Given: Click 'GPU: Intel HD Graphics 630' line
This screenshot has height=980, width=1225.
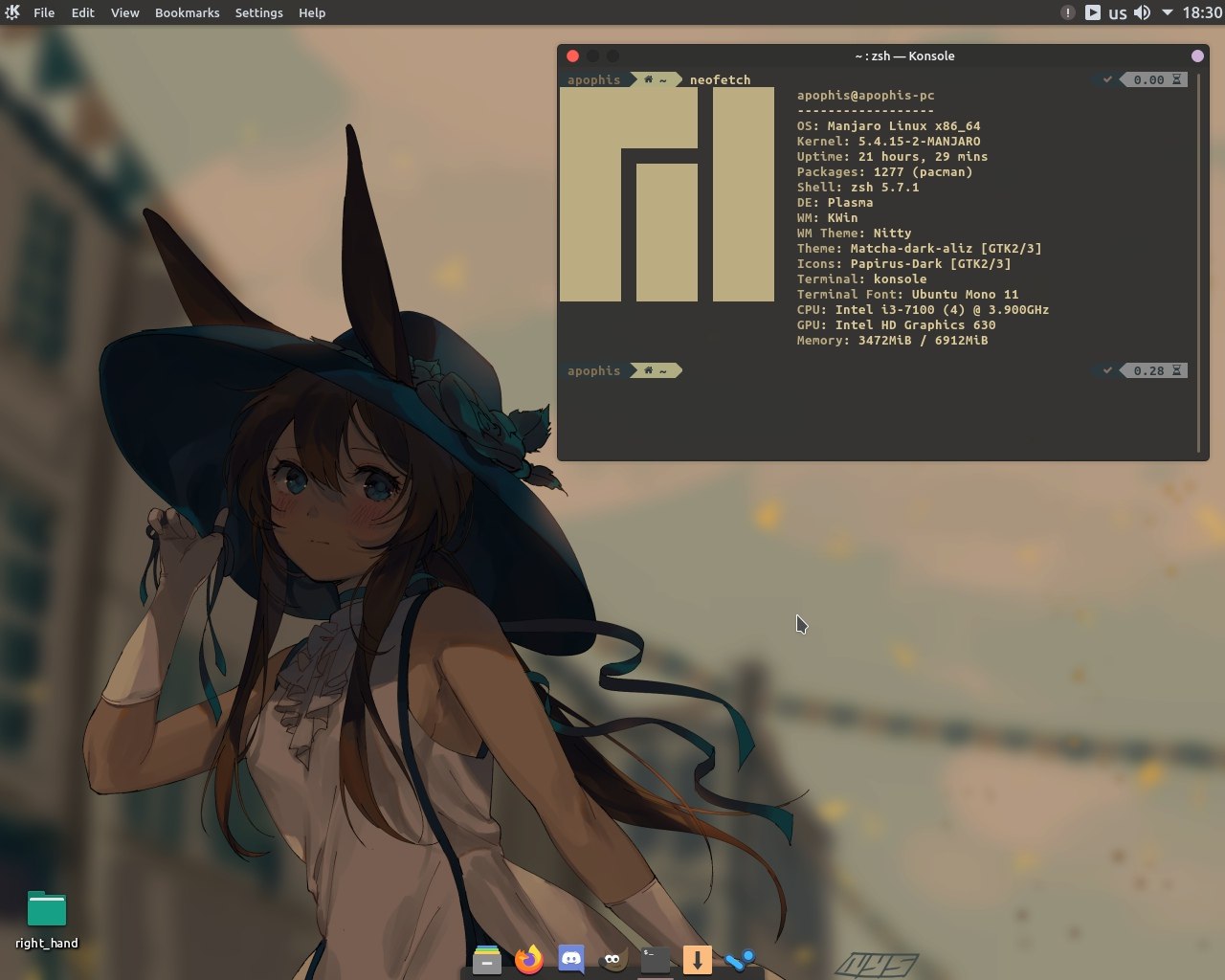Looking at the screenshot, I should 897,325.
